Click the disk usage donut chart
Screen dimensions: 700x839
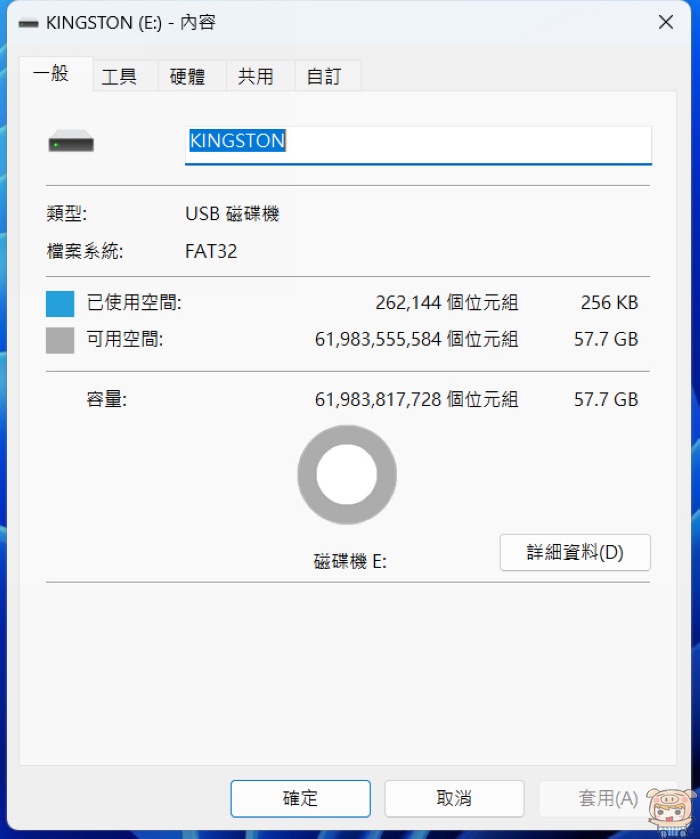tap(347, 475)
